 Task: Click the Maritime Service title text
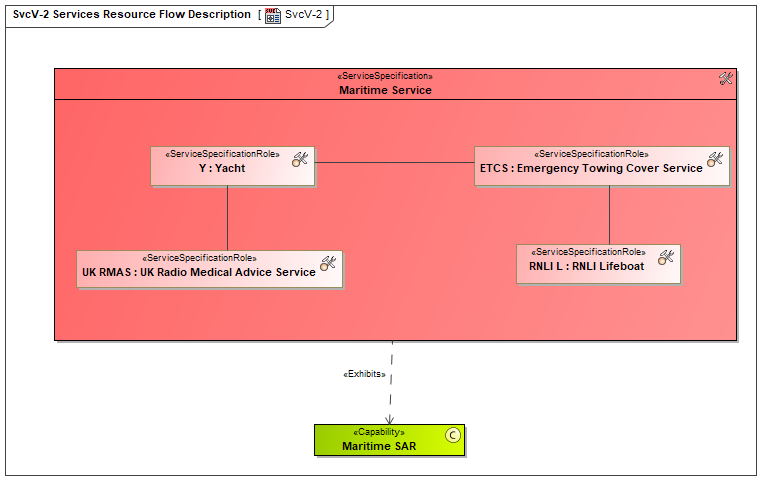[x=385, y=90]
